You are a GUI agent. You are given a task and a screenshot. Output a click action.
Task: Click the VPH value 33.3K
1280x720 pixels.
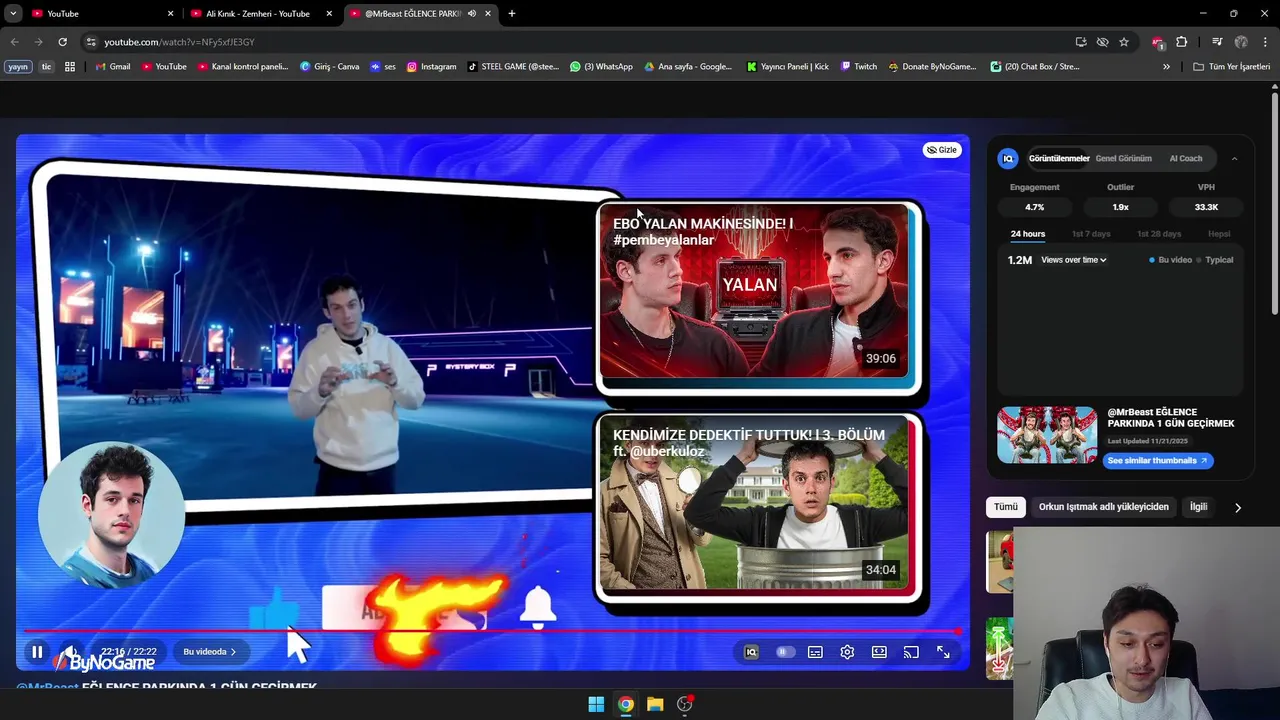pyautogui.click(x=1206, y=207)
